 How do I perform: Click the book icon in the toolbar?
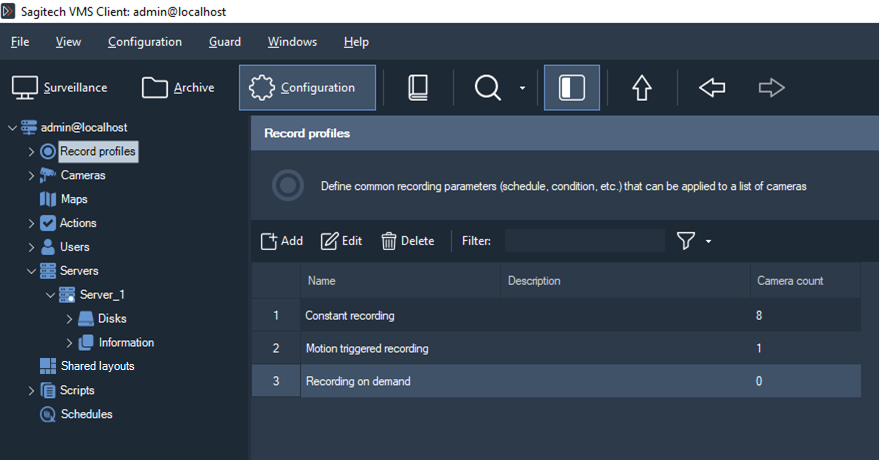418,88
